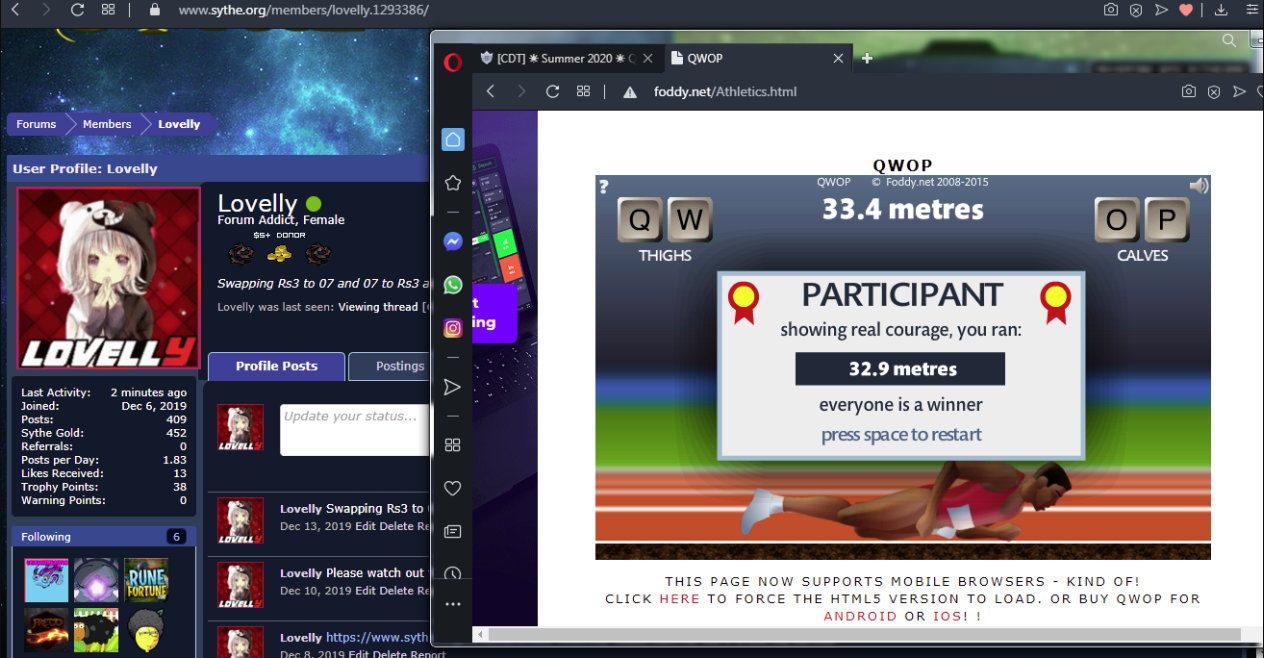Image resolution: width=1264 pixels, height=658 pixels.
Task: Open WhatsApp in the Opera sidebar
Action: (x=453, y=284)
